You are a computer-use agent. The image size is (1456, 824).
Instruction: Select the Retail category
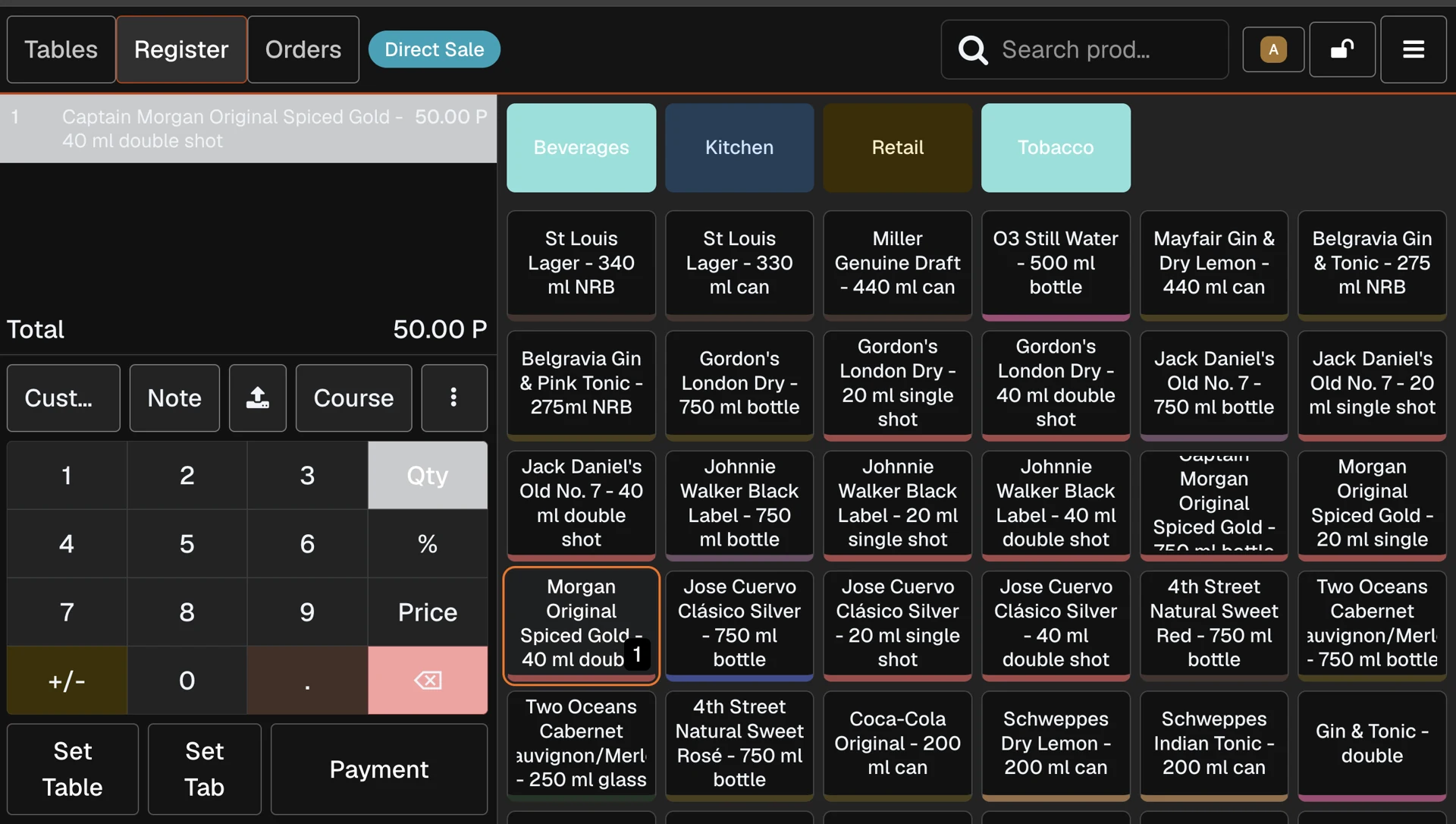point(897,147)
